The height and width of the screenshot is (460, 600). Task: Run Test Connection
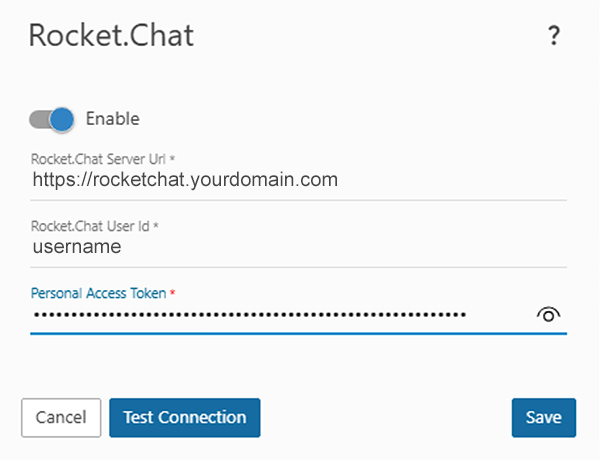click(185, 418)
